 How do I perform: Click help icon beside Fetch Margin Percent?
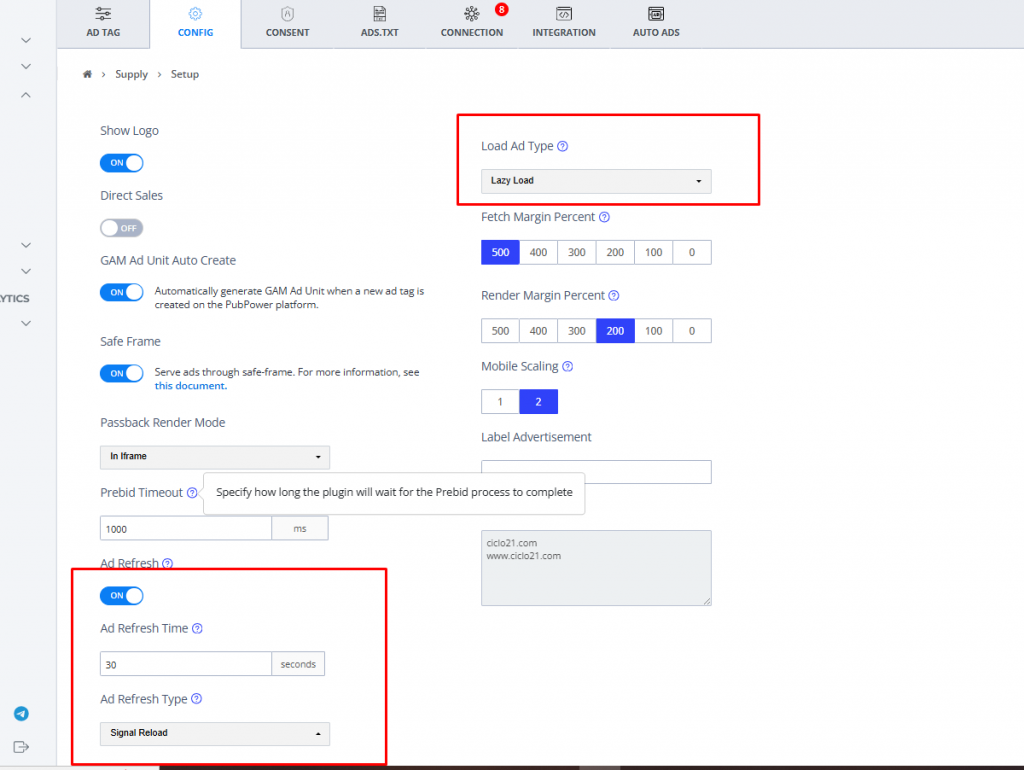click(604, 217)
